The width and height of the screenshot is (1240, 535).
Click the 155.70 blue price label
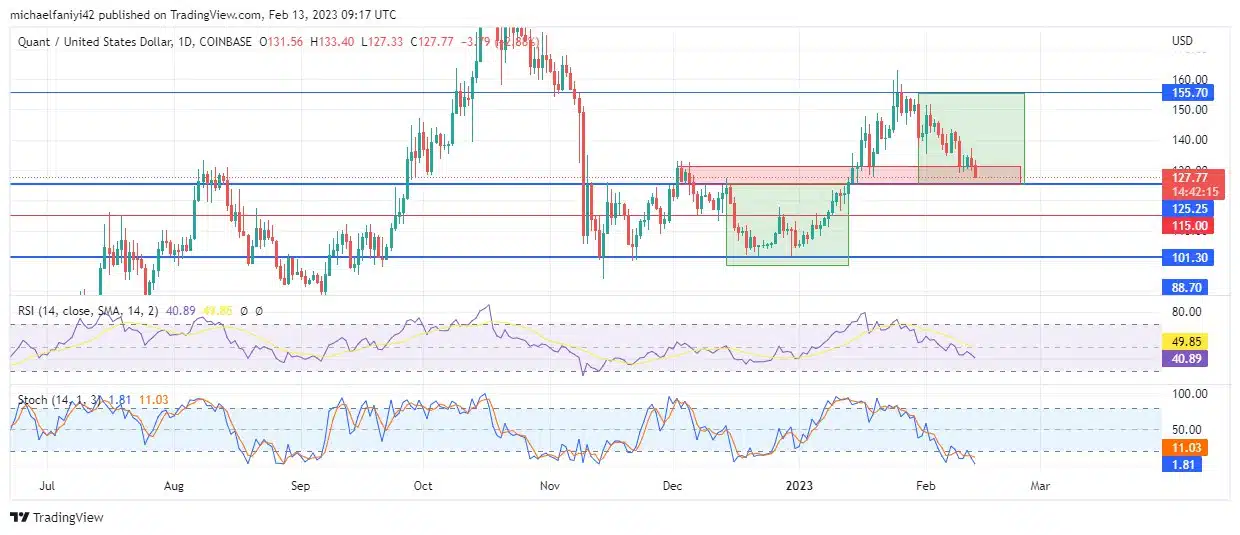tap(1185, 93)
